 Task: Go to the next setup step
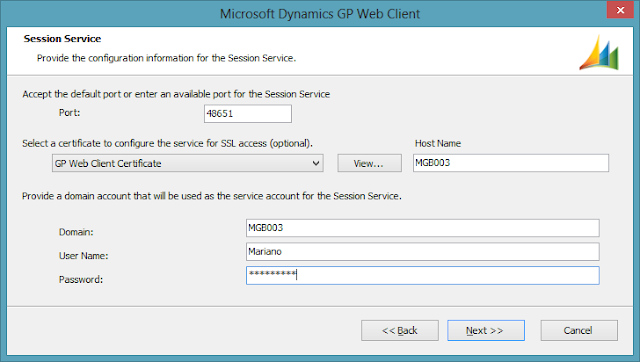click(486, 330)
